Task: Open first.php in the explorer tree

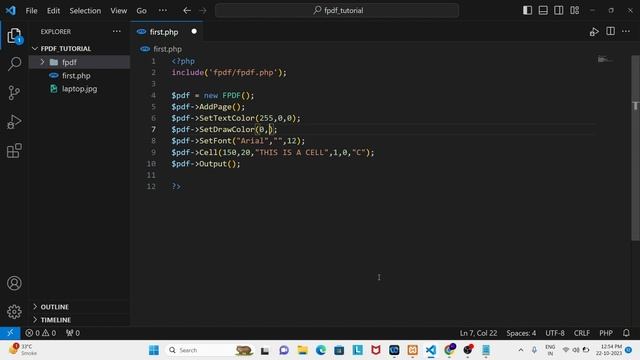Action: [x=76, y=76]
